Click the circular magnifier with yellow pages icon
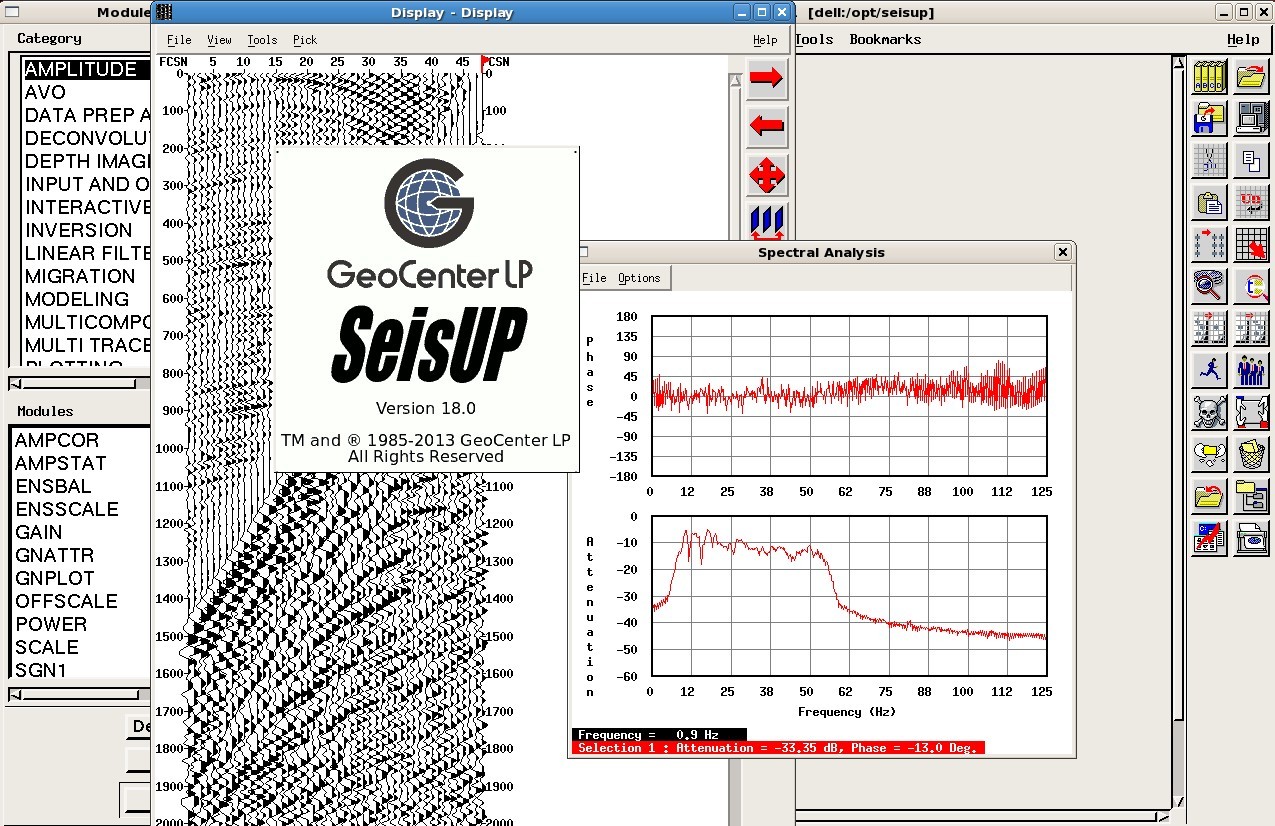 tap(1251, 287)
